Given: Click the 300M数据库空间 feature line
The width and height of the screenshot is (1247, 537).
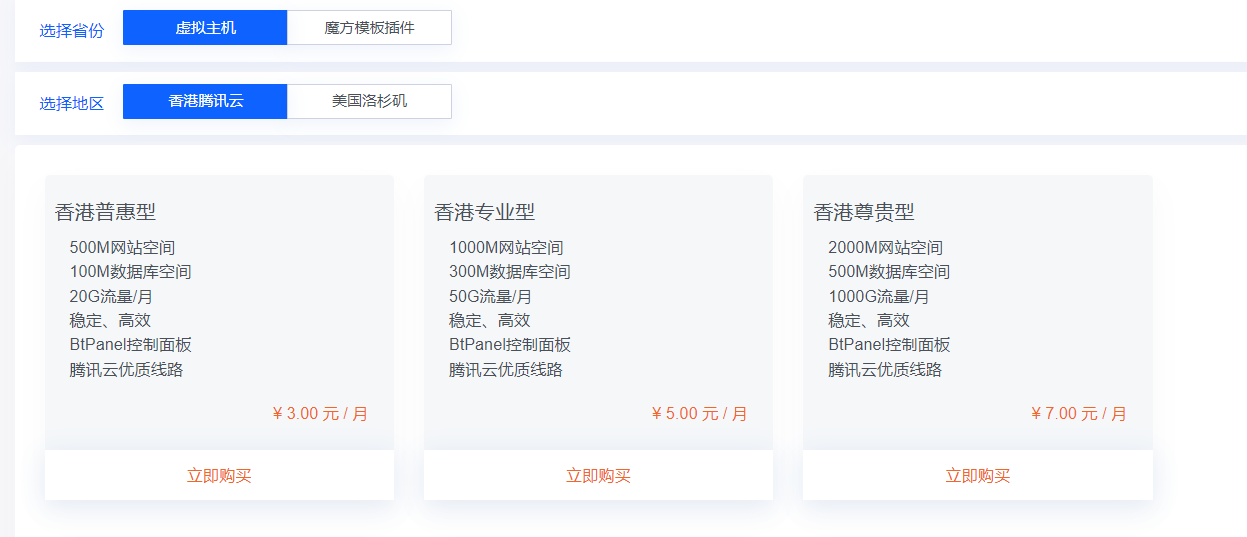Looking at the screenshot, I should point(510,272).
